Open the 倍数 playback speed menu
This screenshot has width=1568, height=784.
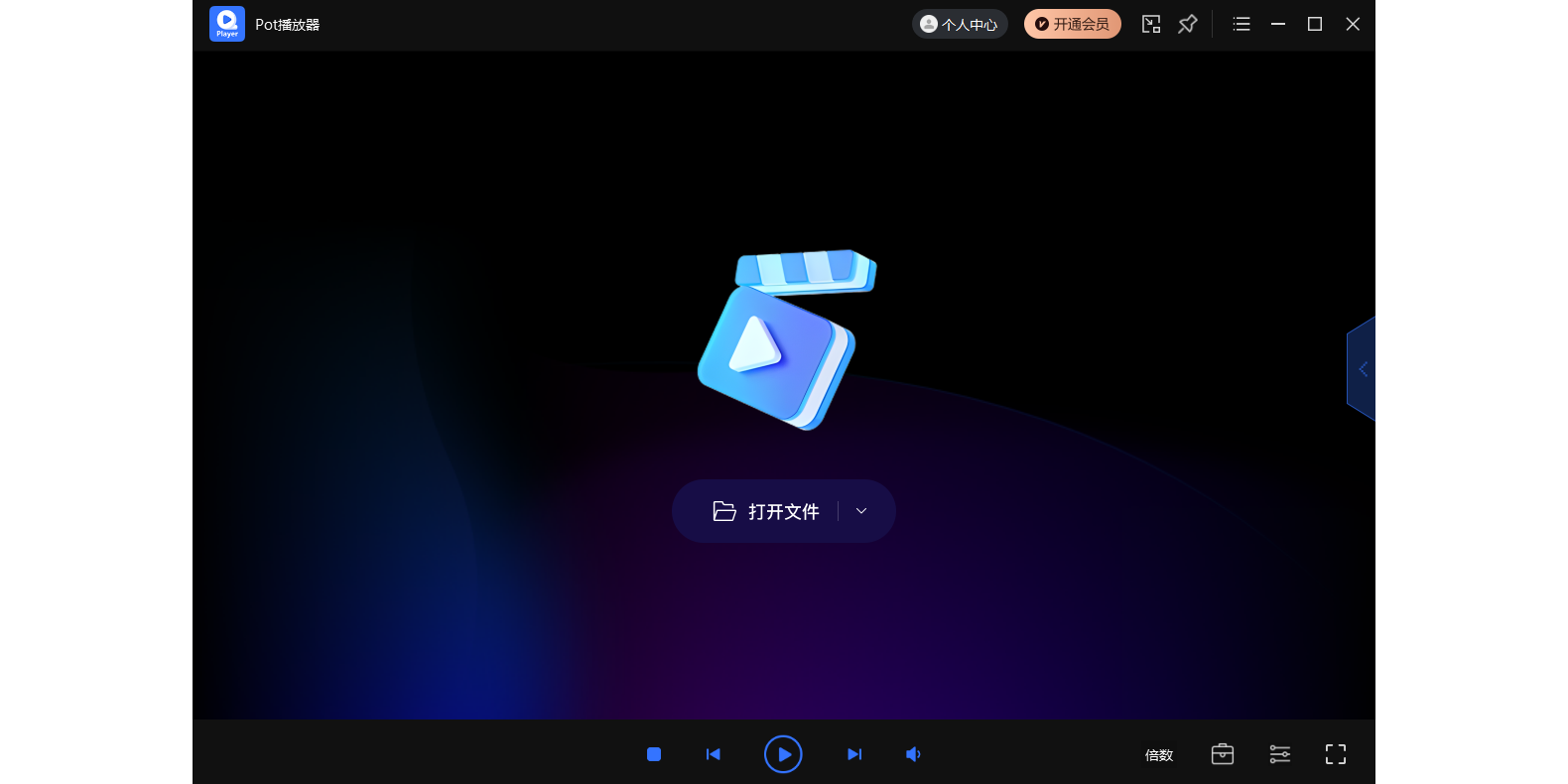[1159, 755]
